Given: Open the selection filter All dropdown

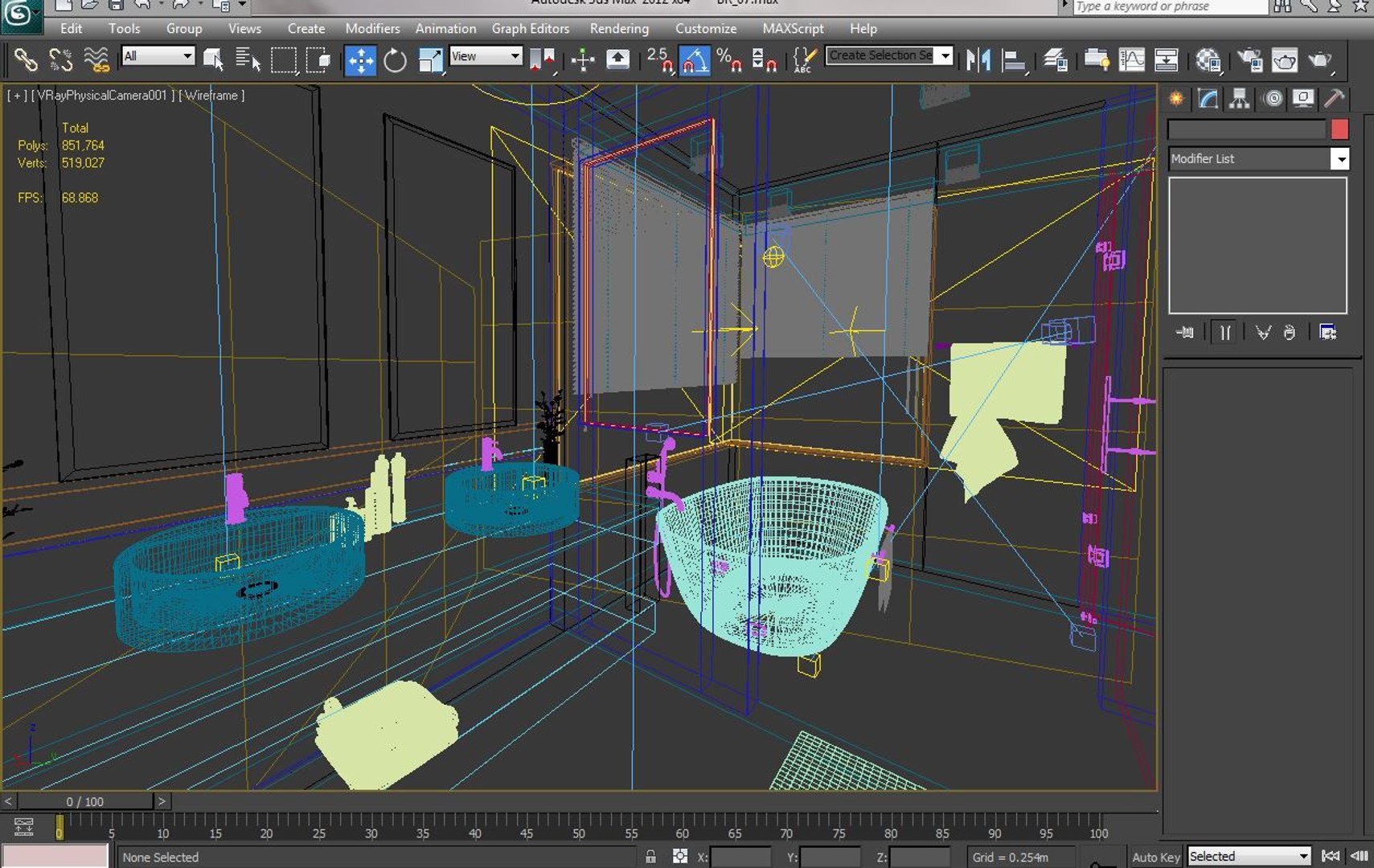Looking at the screenshot, I should [158, 55].
